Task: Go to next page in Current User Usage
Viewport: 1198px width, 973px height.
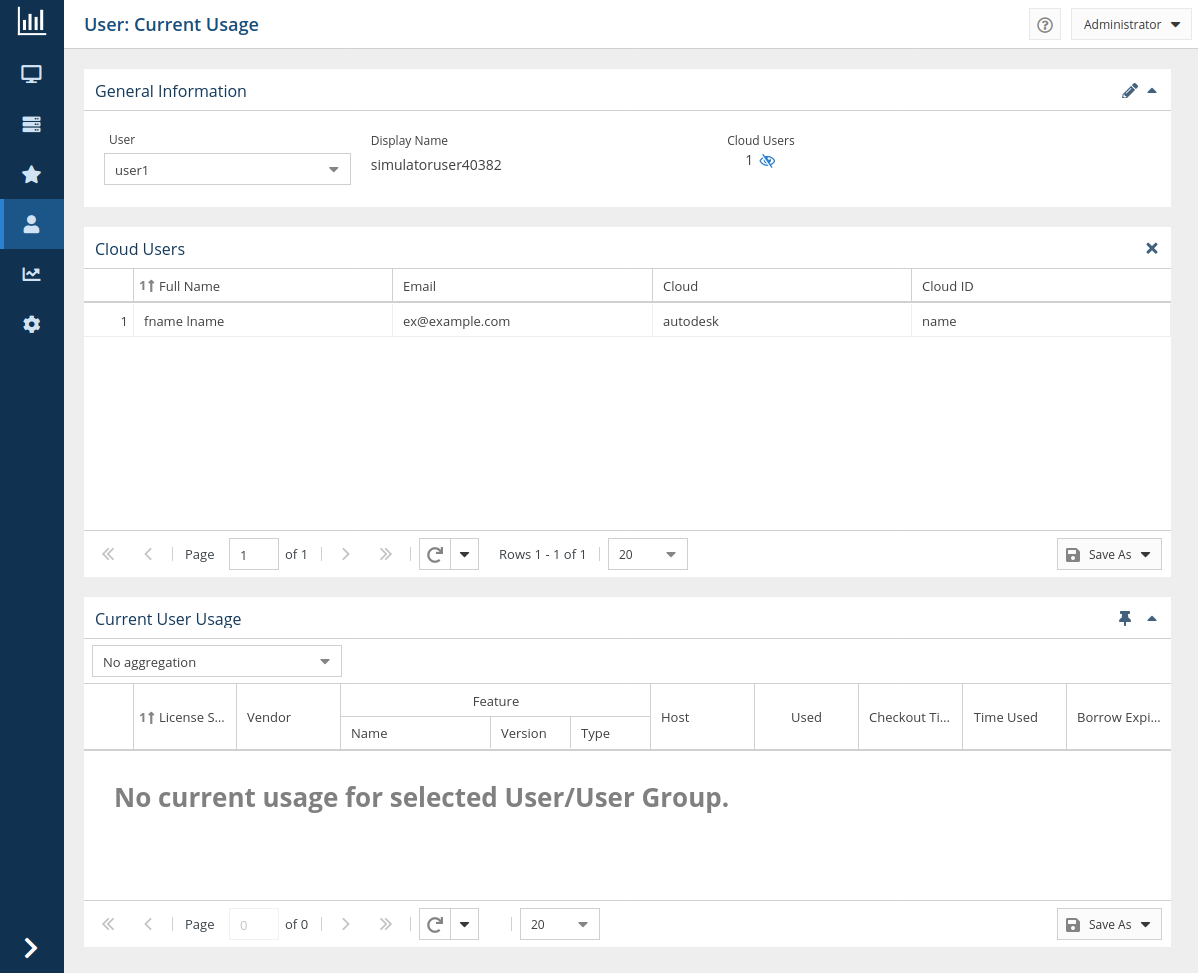Action: [x=345, y=924]
